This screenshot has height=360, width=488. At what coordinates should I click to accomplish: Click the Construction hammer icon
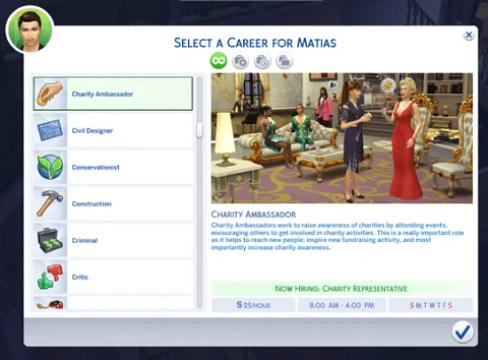[50, 204]
